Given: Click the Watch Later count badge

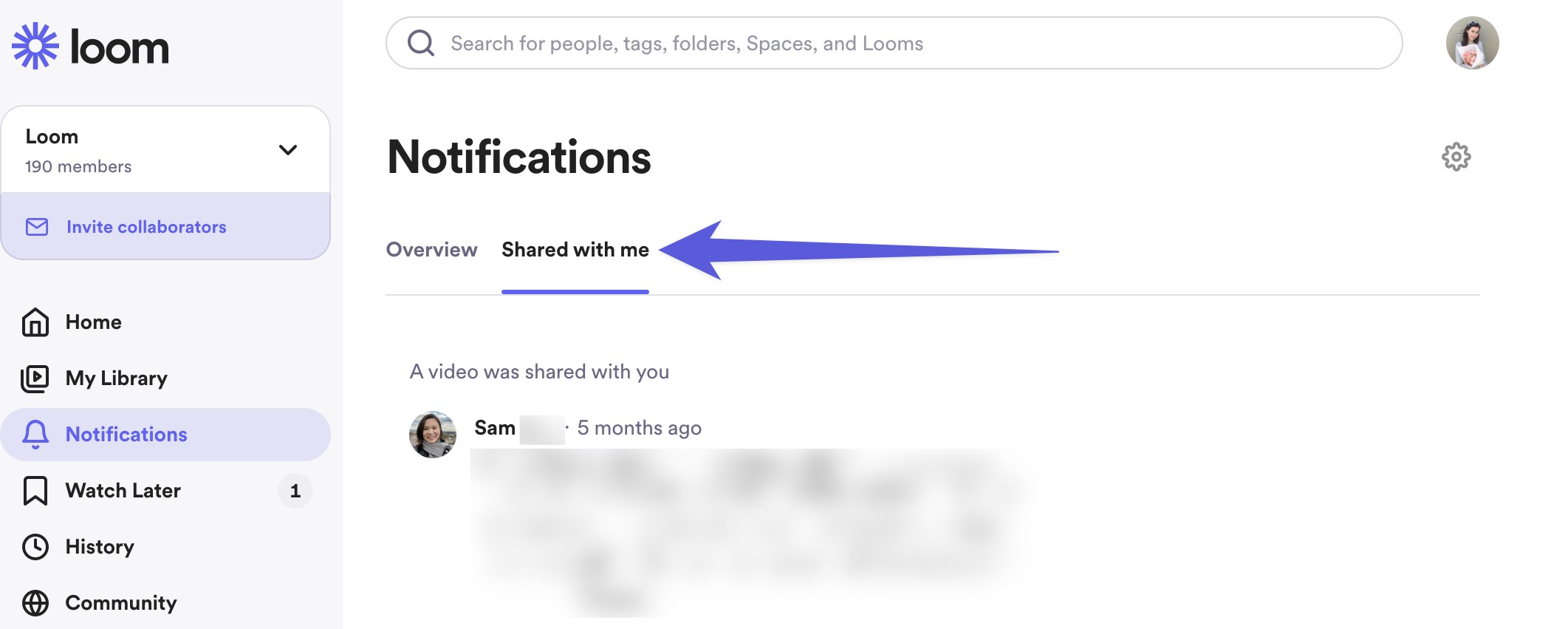Looking at the screenshot, I should (x=295, y=491).
